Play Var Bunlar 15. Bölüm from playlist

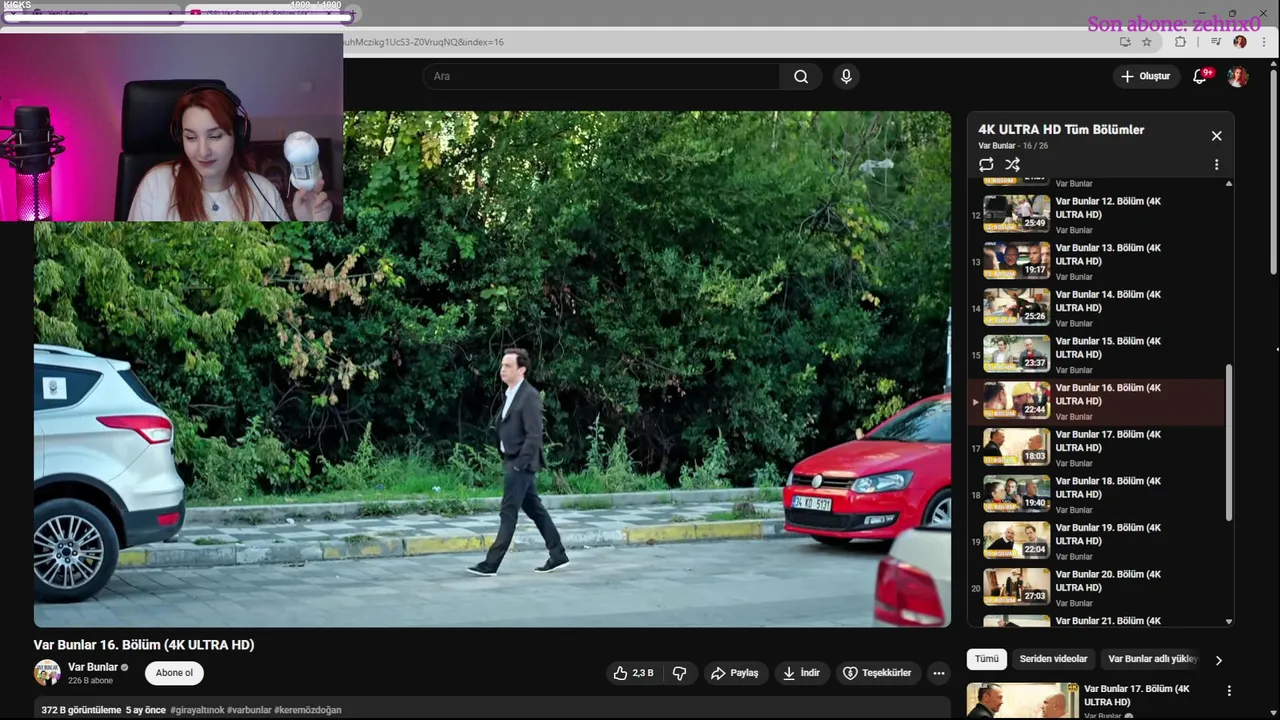(1097, 354)
